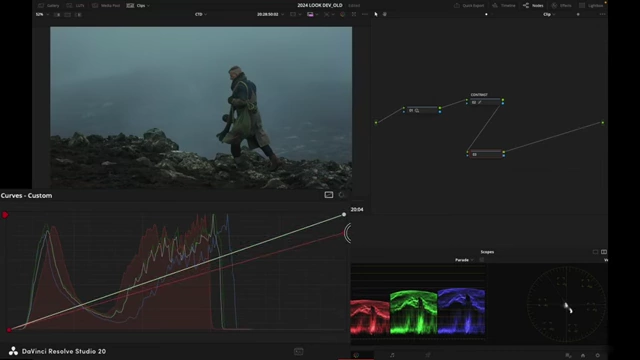
Task: Click the first viewer layout icon beside zoom
Action: coord(57,15)
